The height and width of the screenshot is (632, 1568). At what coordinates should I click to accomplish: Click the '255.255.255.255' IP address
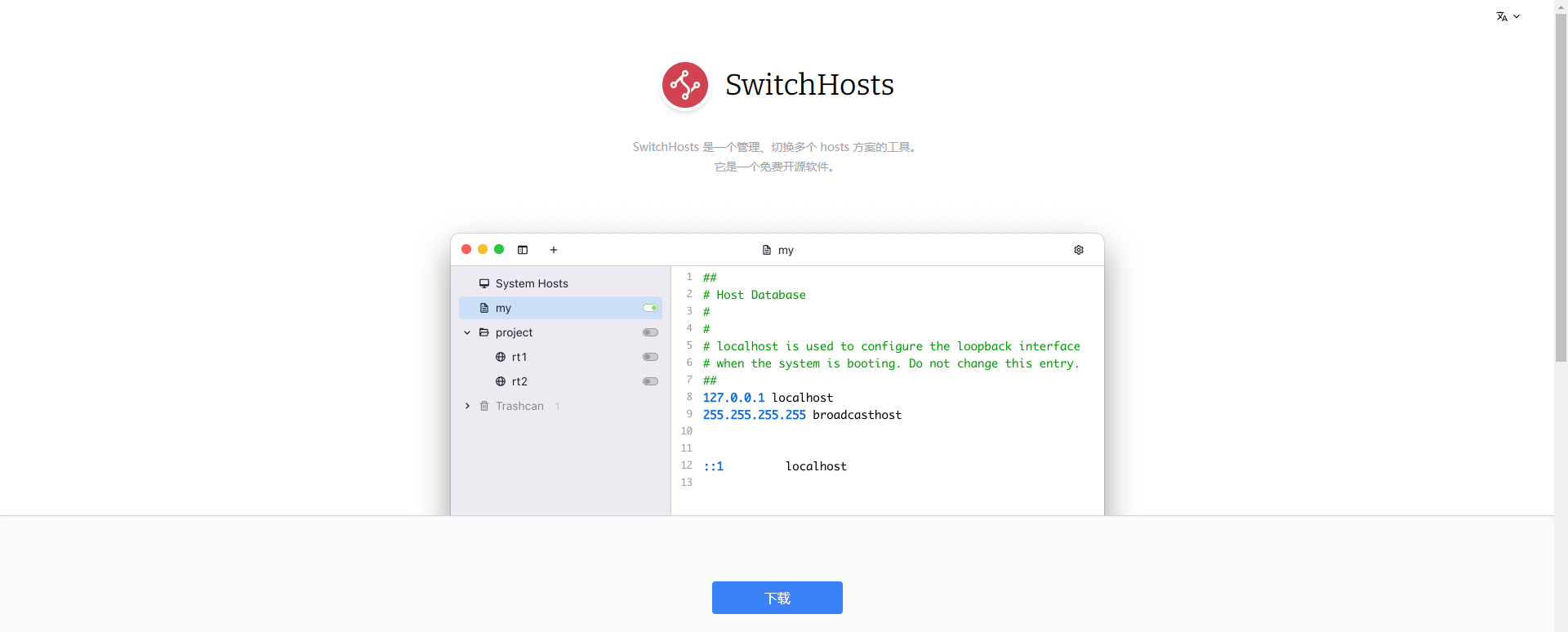coord(754,415)
